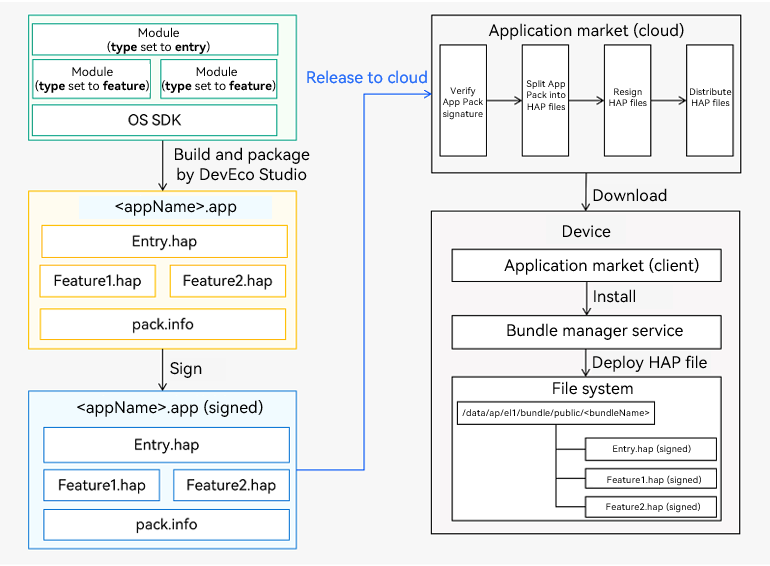Click the 'Install' arrow label
Screen dimensions: 770x566
click(x=614, y=296)
